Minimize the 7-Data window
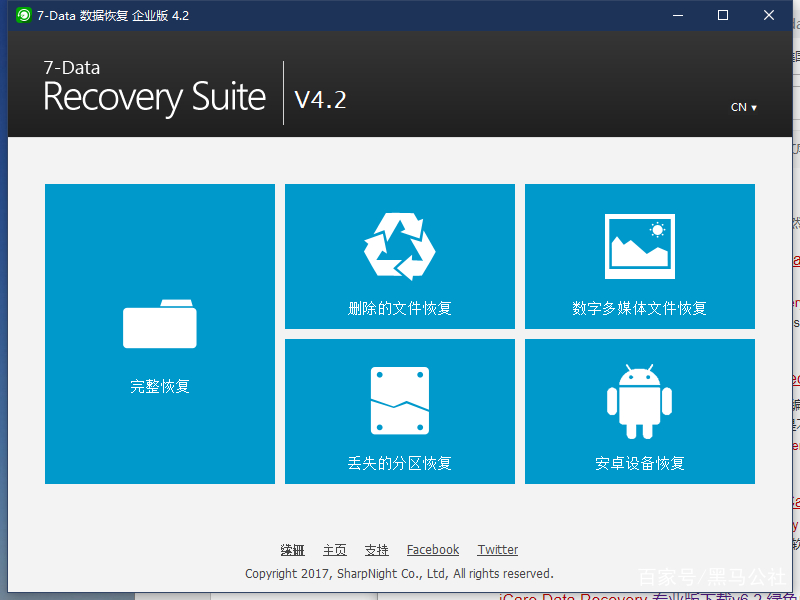The height and width of the screenshot is (600, 800). [678, 15]
